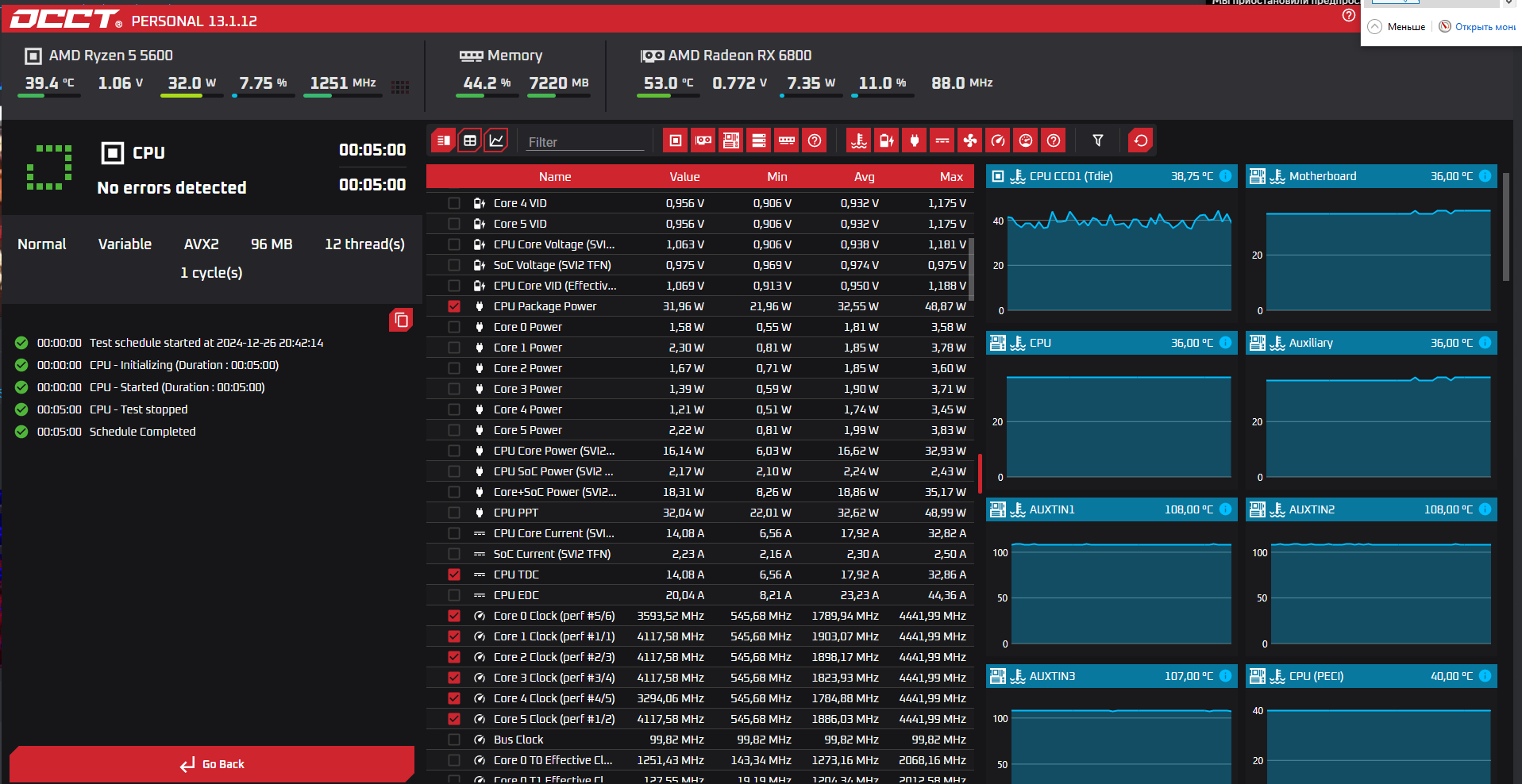Click the Go Back button

pyautogui.click(x=212, y=764)
